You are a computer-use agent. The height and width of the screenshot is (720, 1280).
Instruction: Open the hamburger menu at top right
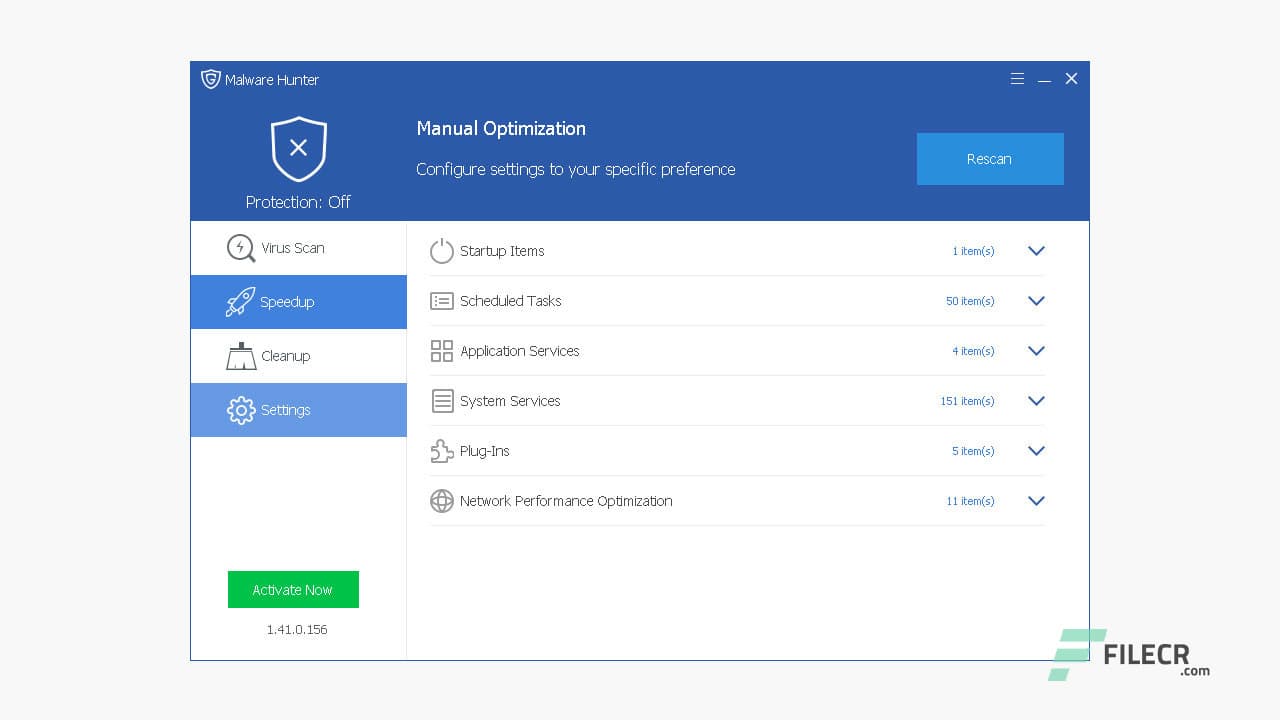pyautogui.click(x=1017, y=78)
